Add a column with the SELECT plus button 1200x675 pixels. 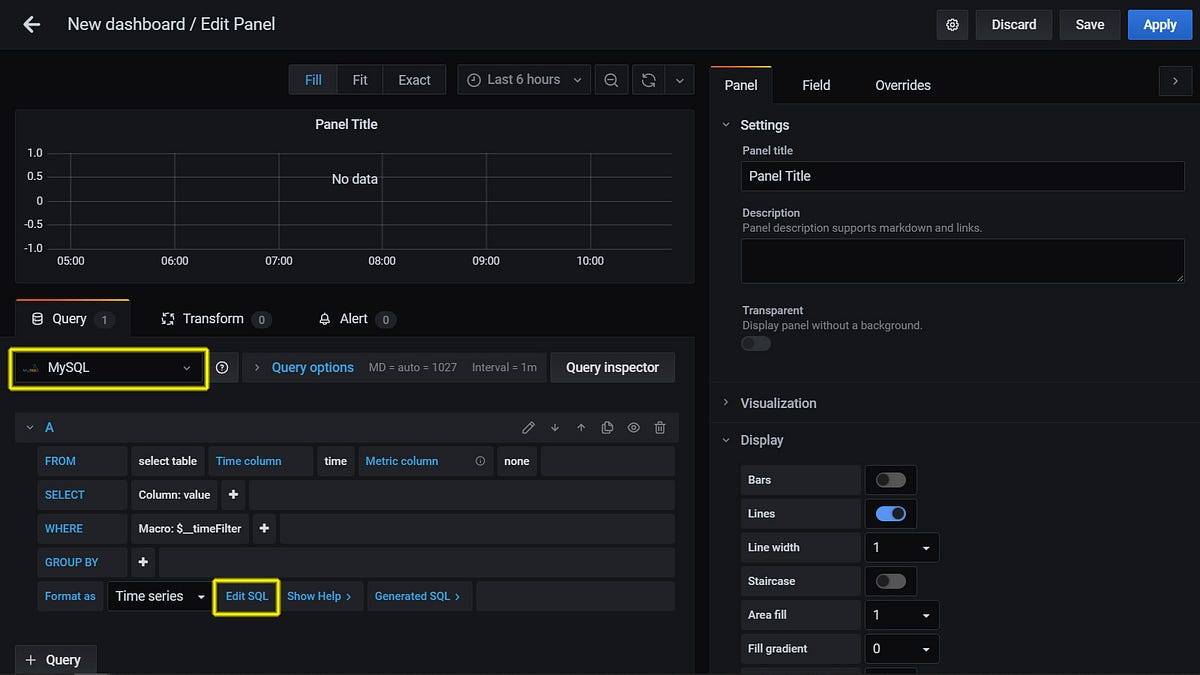coord(233,495)
